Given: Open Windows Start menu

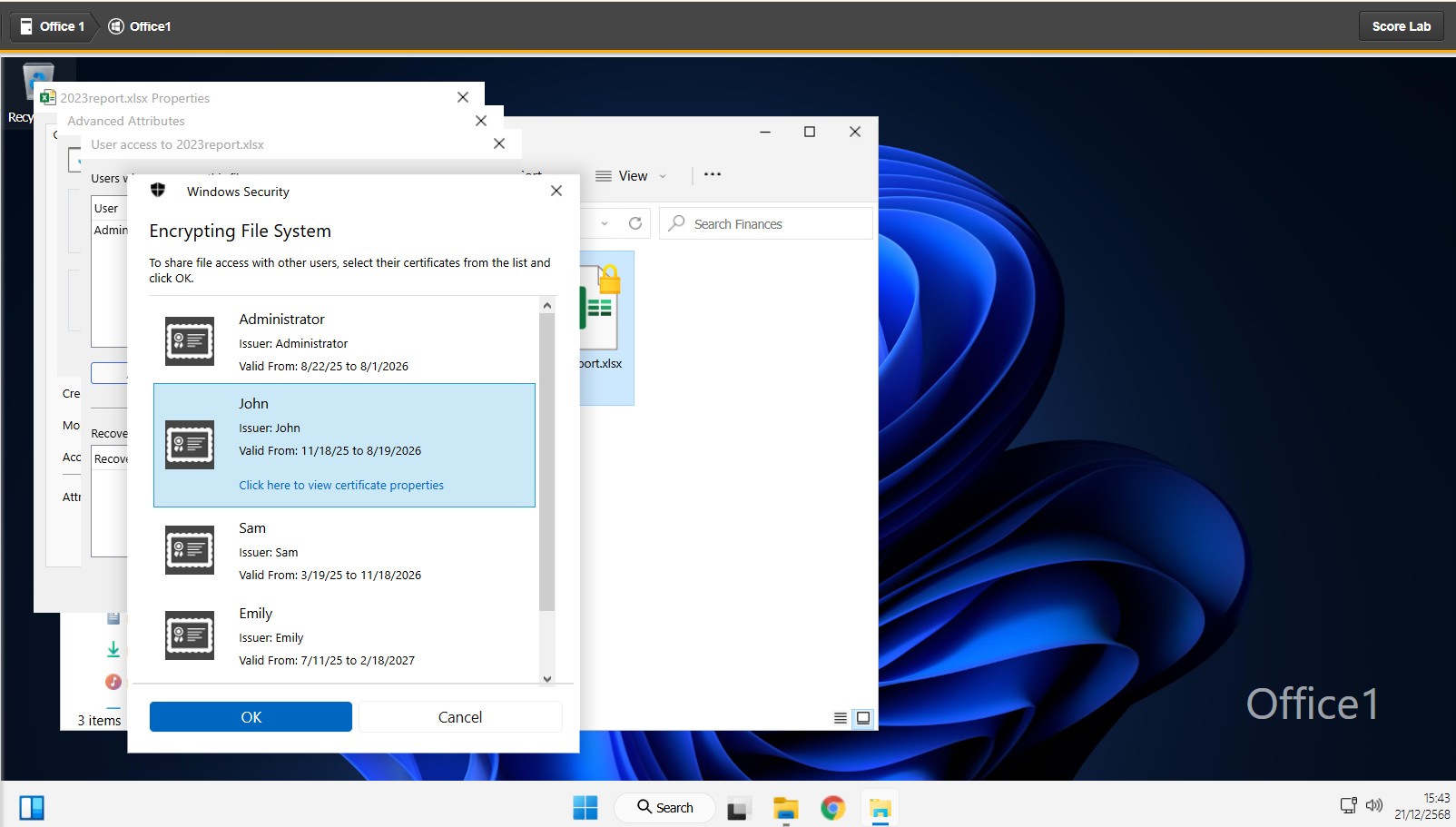Looking at the screenshot, I should tap(585, 808).
